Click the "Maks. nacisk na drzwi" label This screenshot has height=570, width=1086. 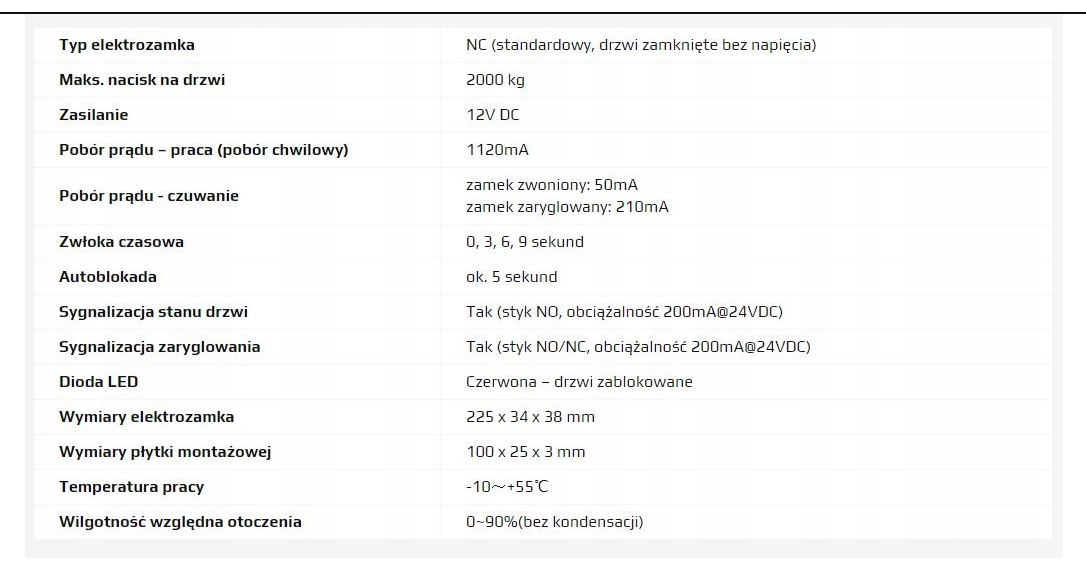142,80
